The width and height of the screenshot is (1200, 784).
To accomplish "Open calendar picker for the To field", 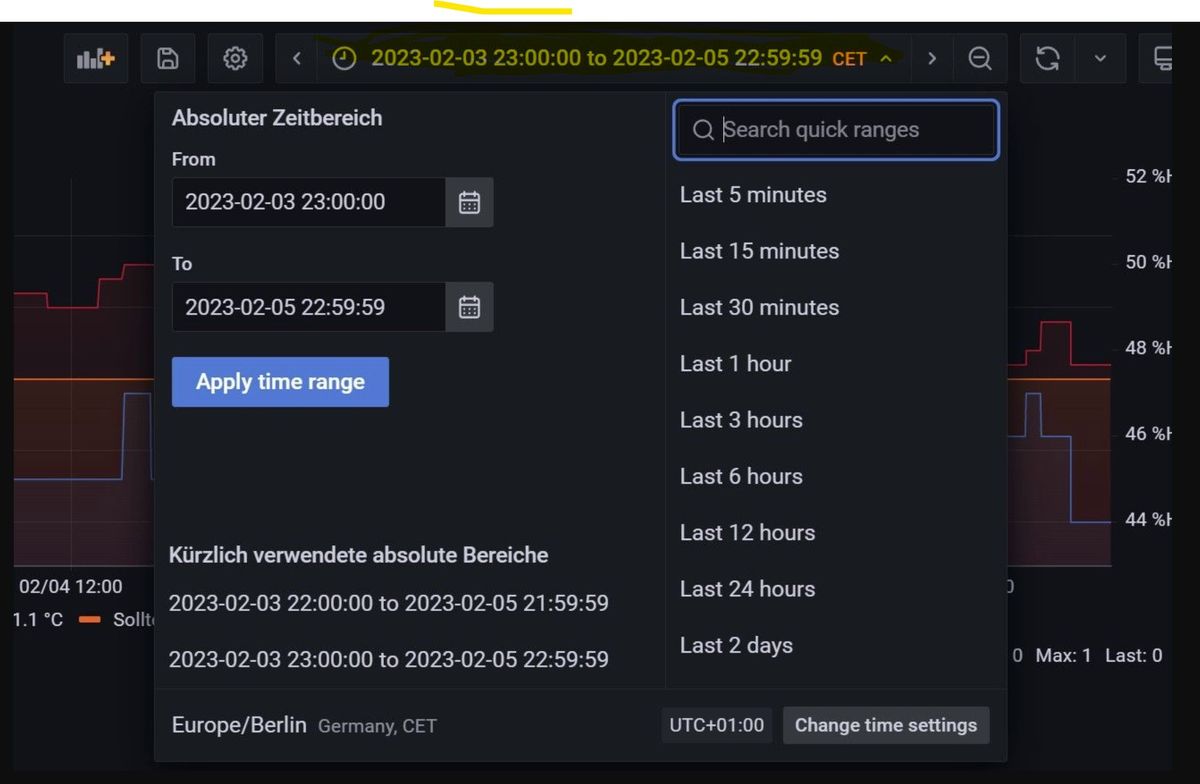I will [x=469, y=307].
